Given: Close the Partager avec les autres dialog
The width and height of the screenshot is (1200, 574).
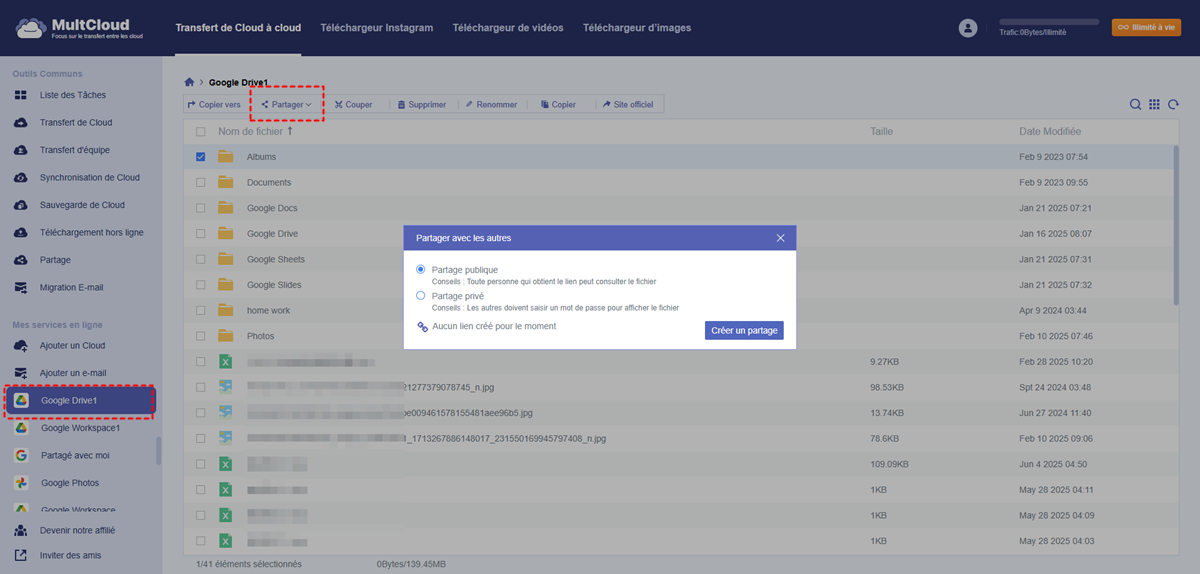Looking at the screenshot, I should tap(780, 238).
